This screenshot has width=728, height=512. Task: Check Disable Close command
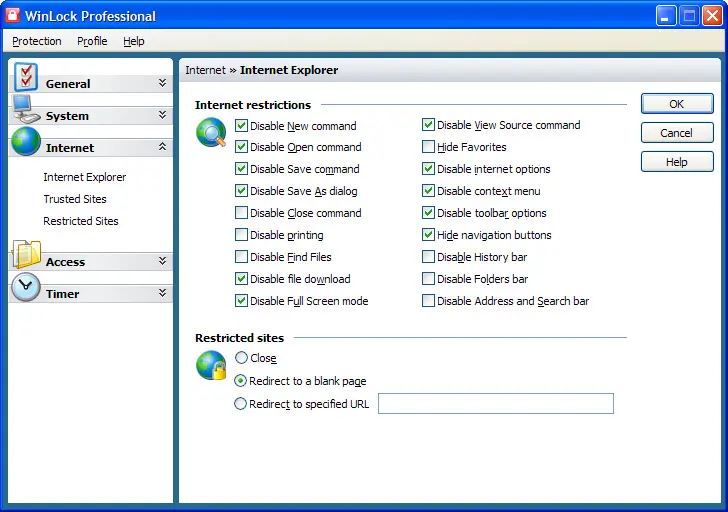pos(241,213)
